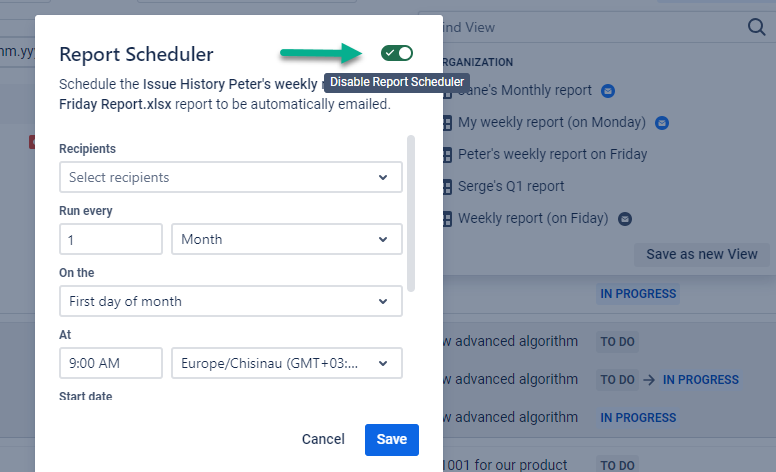
Task: Open the First day of month dropdown
Action: [231, 301]
